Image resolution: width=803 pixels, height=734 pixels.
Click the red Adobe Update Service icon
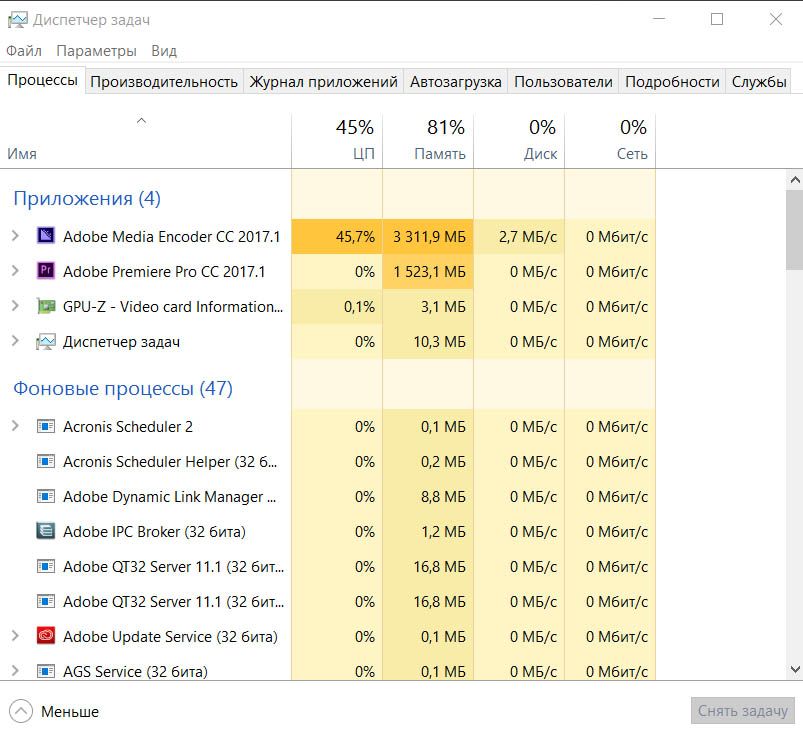[x=46, y=636]
